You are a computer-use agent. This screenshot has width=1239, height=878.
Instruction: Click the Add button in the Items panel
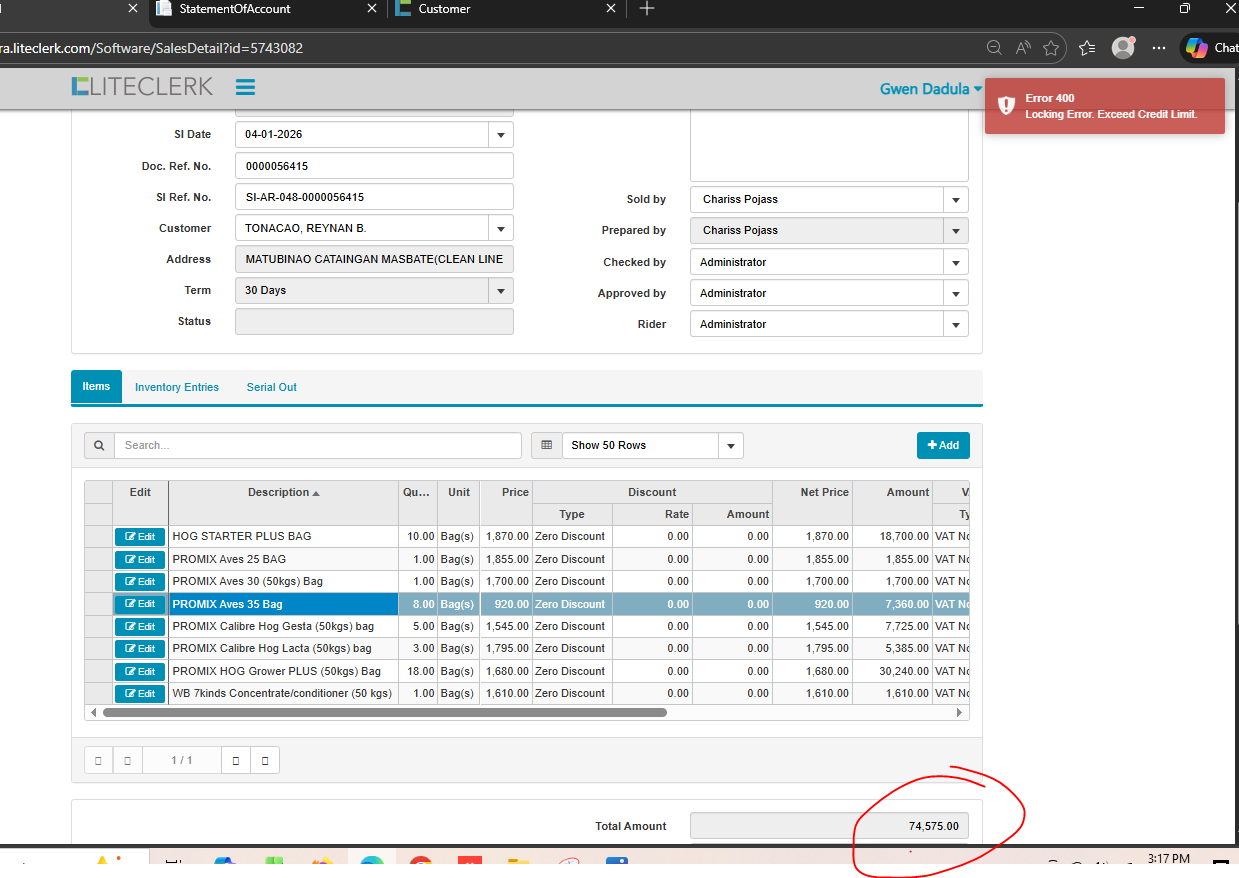click(x=942, y=445)
